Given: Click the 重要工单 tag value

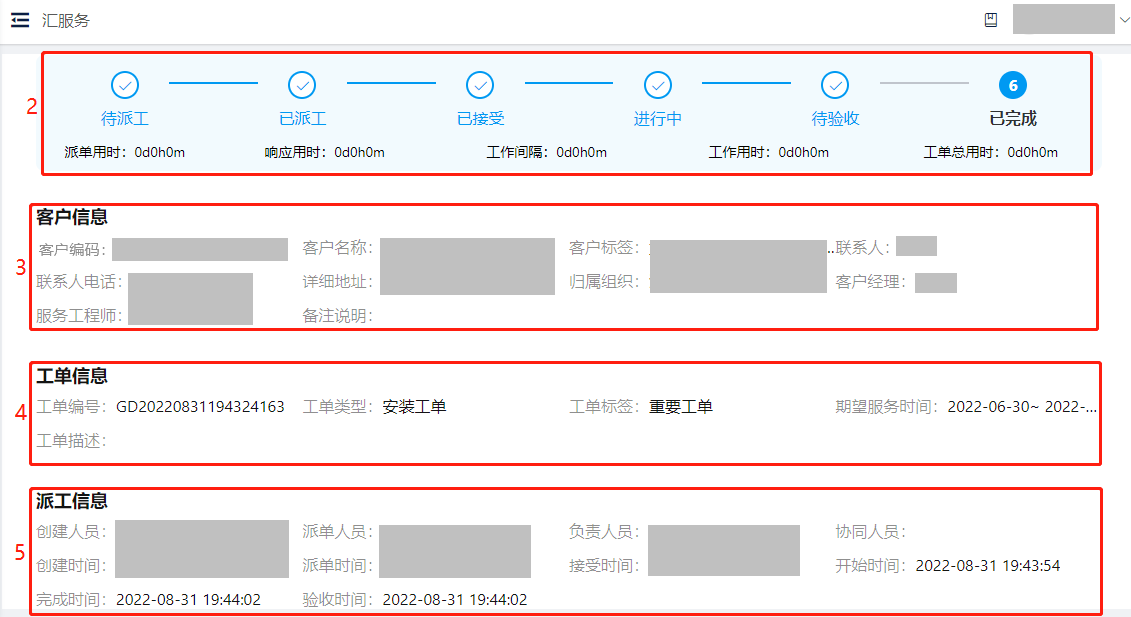Looking at the screenshot, I should (681, 407).
